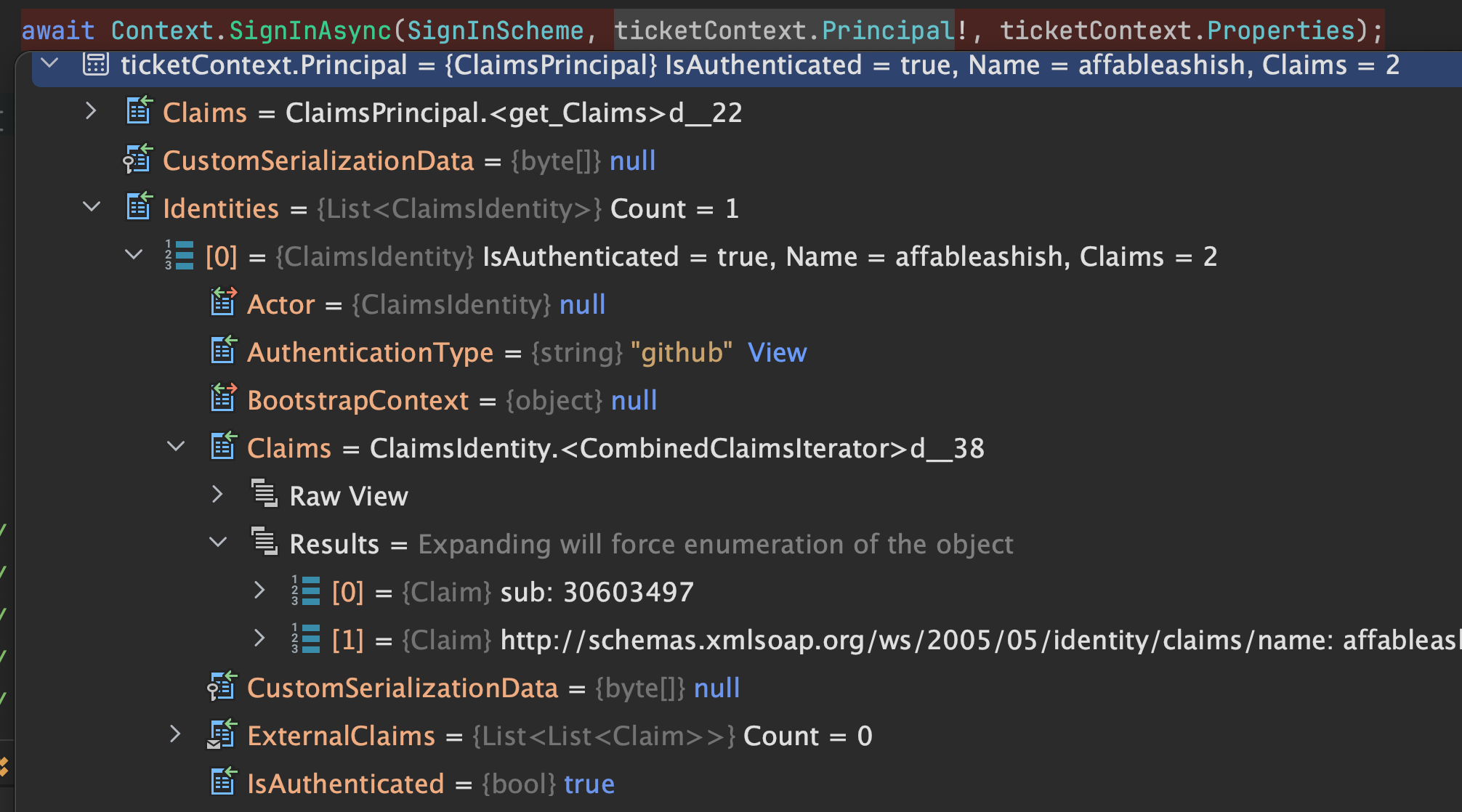This screenshot has width=1462, height=812.
Task: Collapse the ticketContext.Principal node
Action: [x=48, y=64]
